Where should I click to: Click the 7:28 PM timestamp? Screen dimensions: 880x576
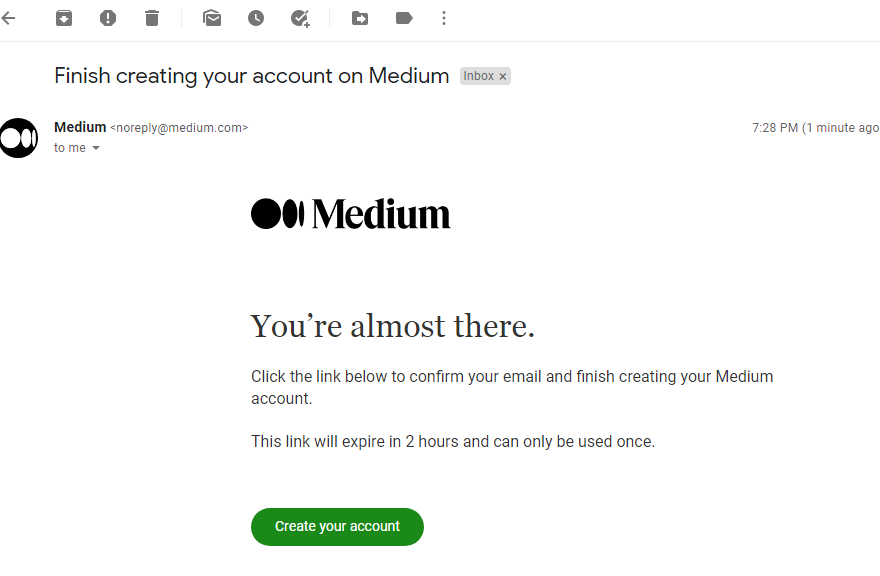pyautogui.click(x=774, y=128)
